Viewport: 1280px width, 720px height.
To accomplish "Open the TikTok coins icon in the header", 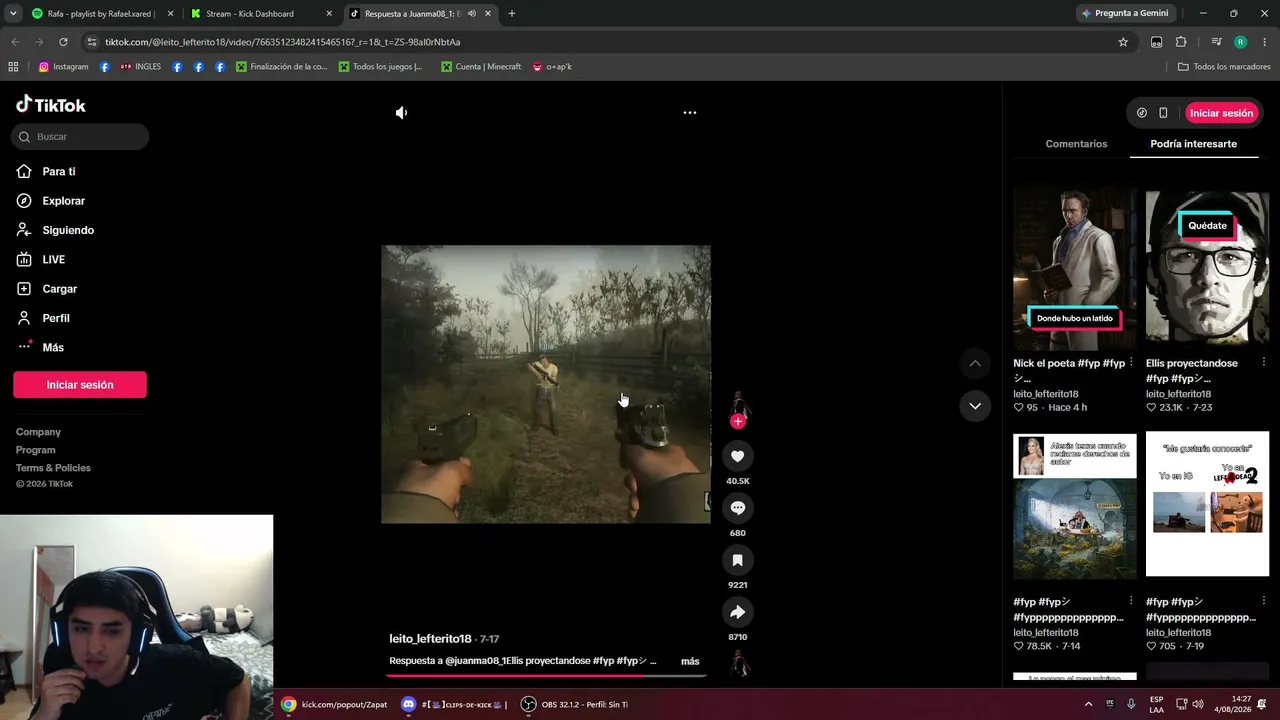I will (x=1142, y=113).
